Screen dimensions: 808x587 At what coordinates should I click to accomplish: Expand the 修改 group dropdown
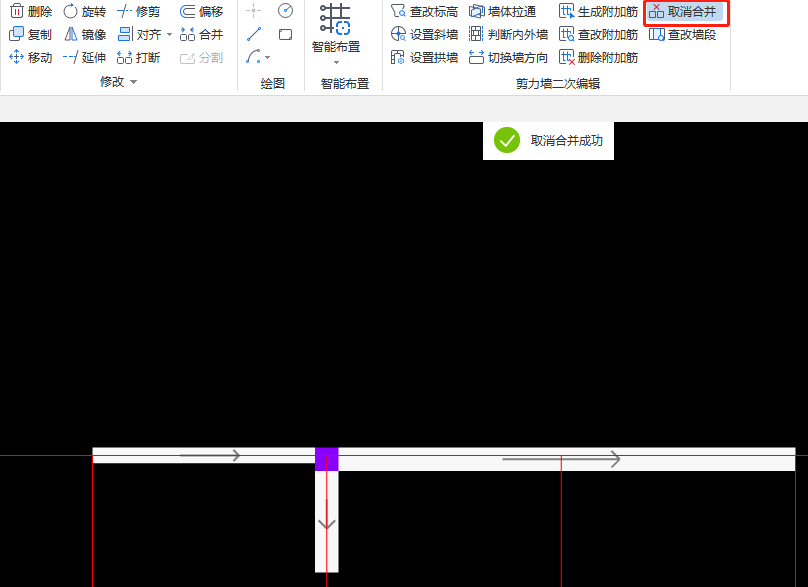(133, 81)
